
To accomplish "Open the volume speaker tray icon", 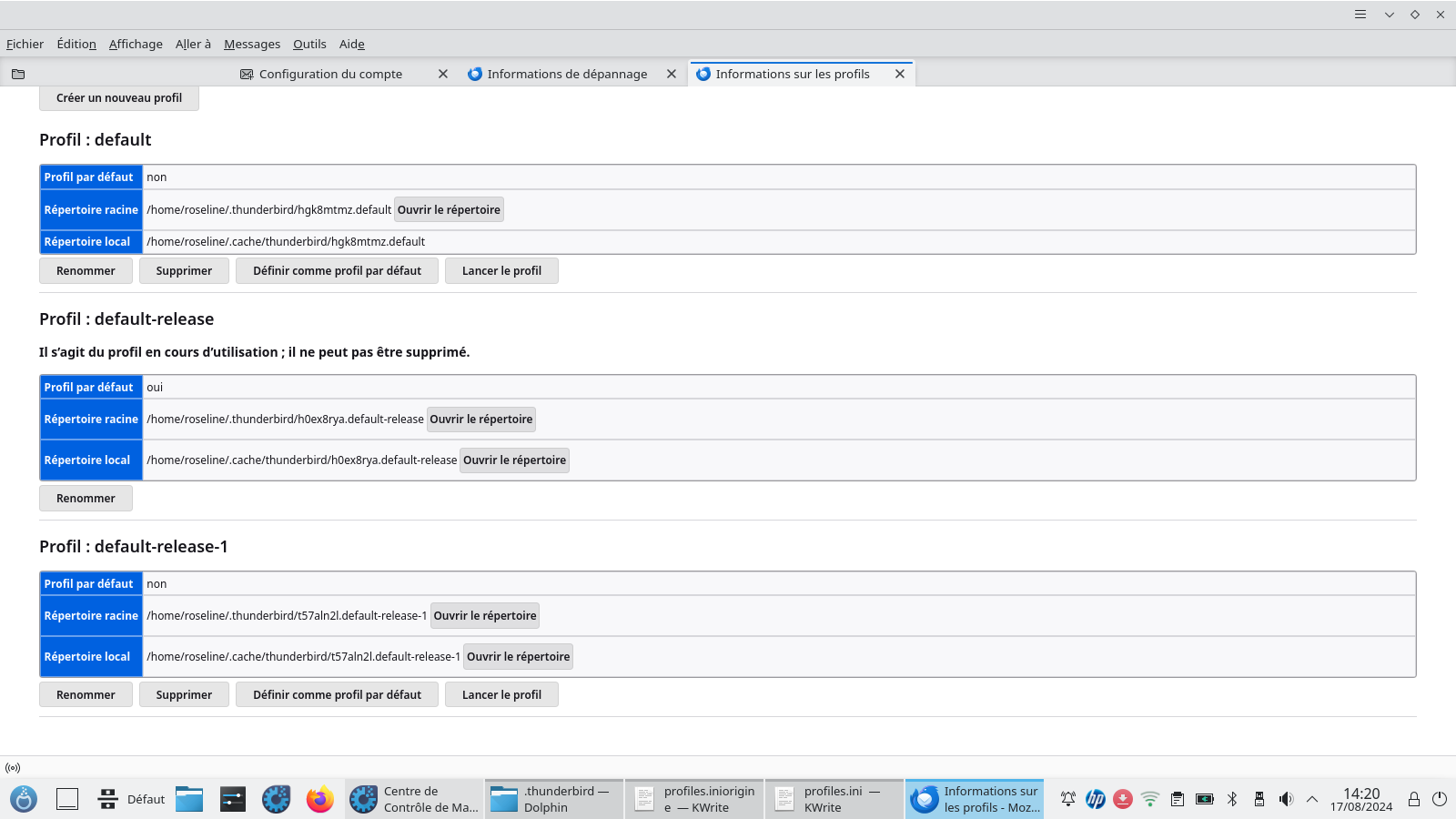I will point(1286,799).
